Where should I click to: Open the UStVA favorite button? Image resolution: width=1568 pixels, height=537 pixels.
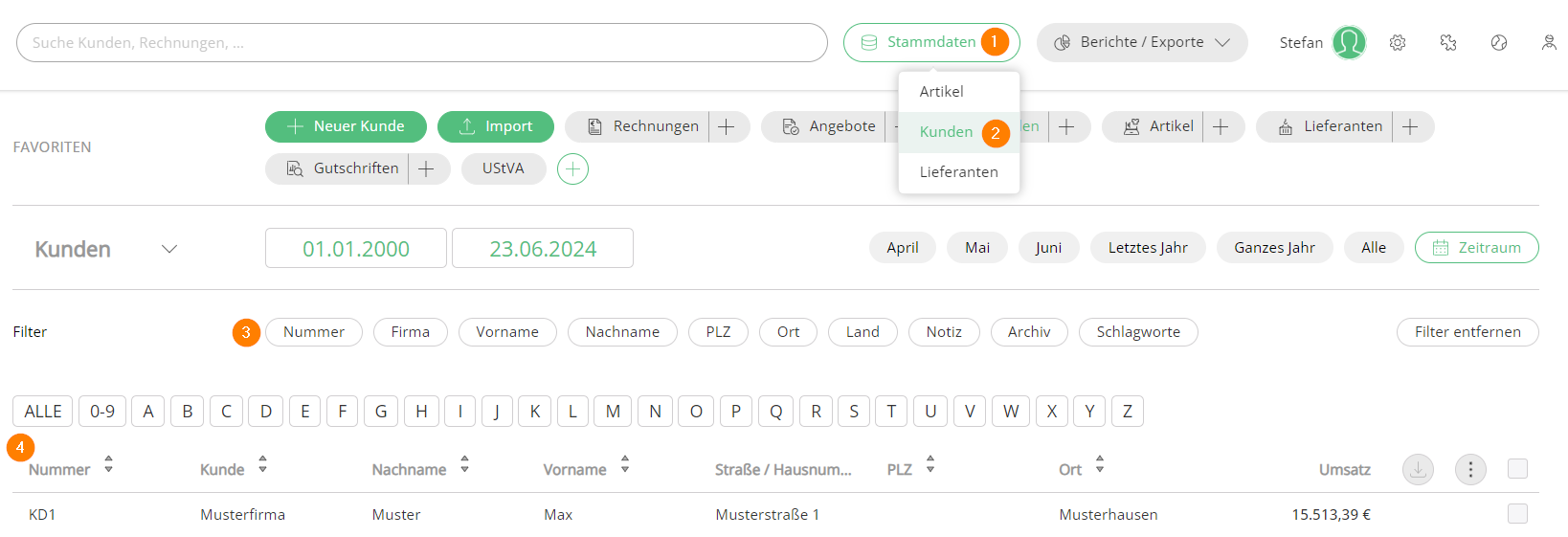click(504, 168)
